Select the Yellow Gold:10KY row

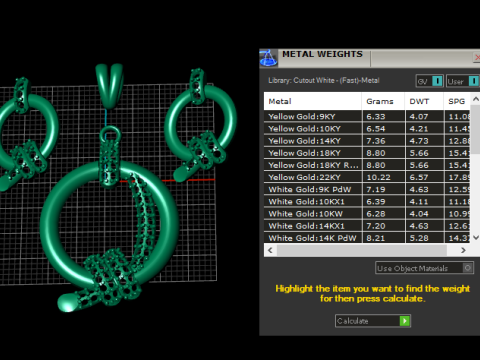(x=367, y=129)
